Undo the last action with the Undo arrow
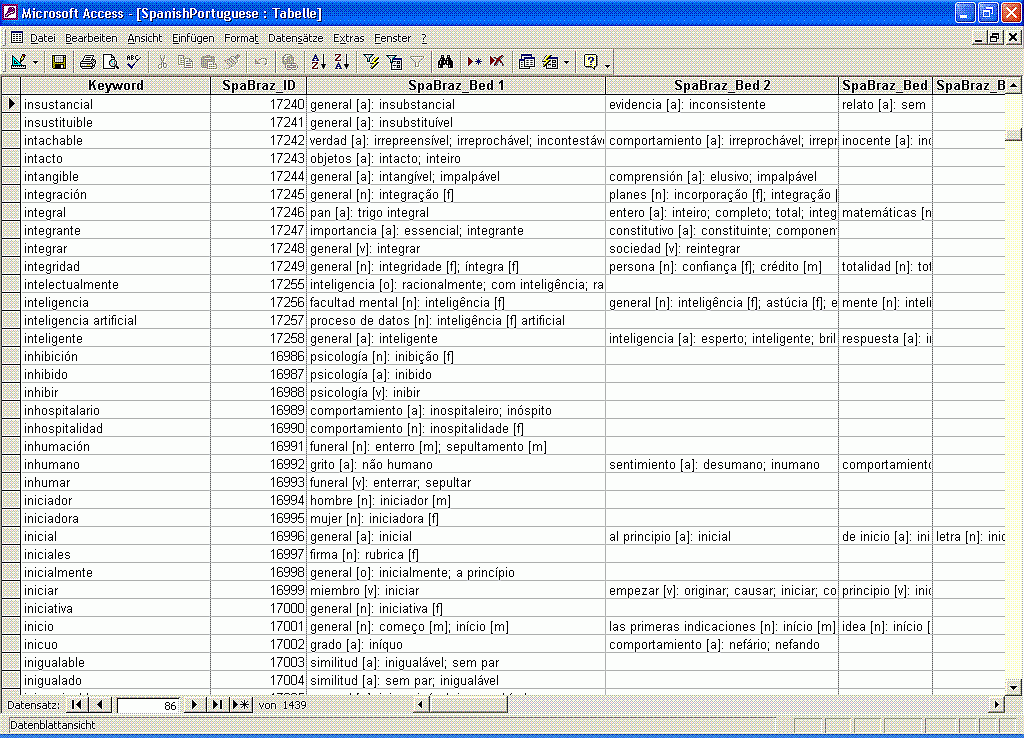 pos(261,62)
